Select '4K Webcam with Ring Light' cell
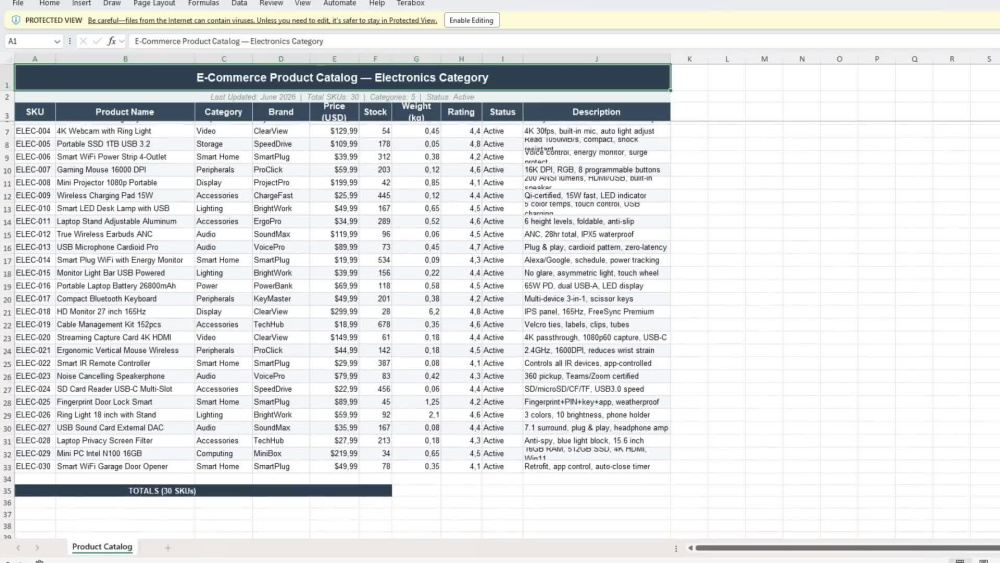The height and width of the screenshot is (563, 1000). [x=125, y=131]
